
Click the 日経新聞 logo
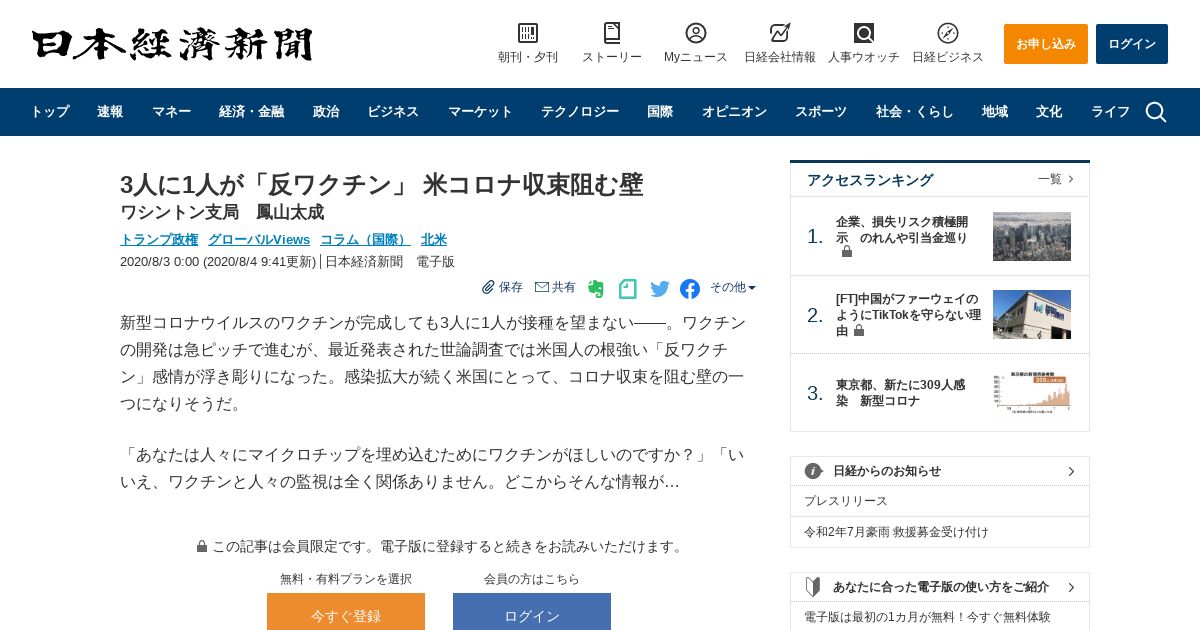(172, 44)
